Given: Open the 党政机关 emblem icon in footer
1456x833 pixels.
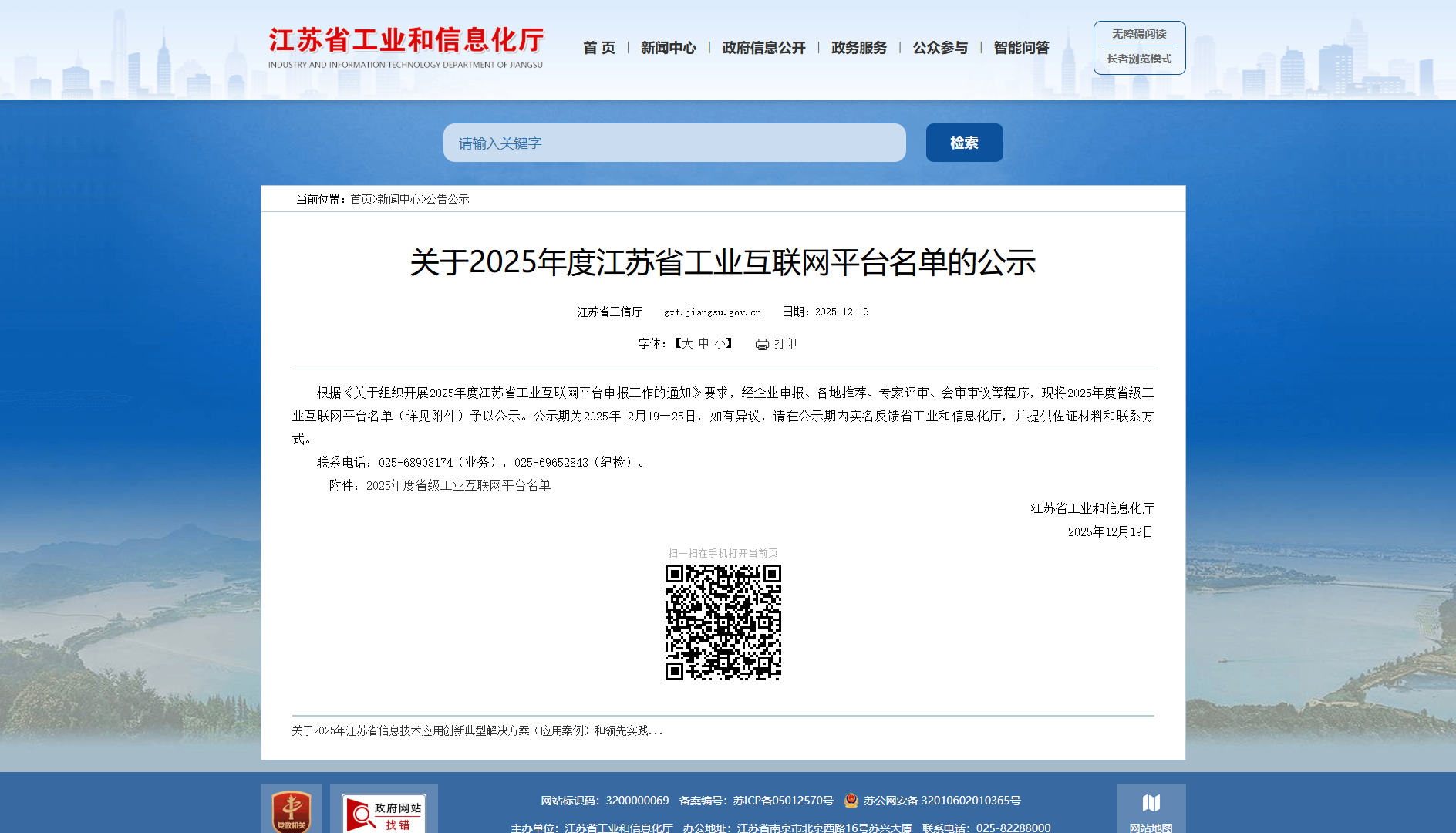Looking at the screenshot, I should point(292,811).
